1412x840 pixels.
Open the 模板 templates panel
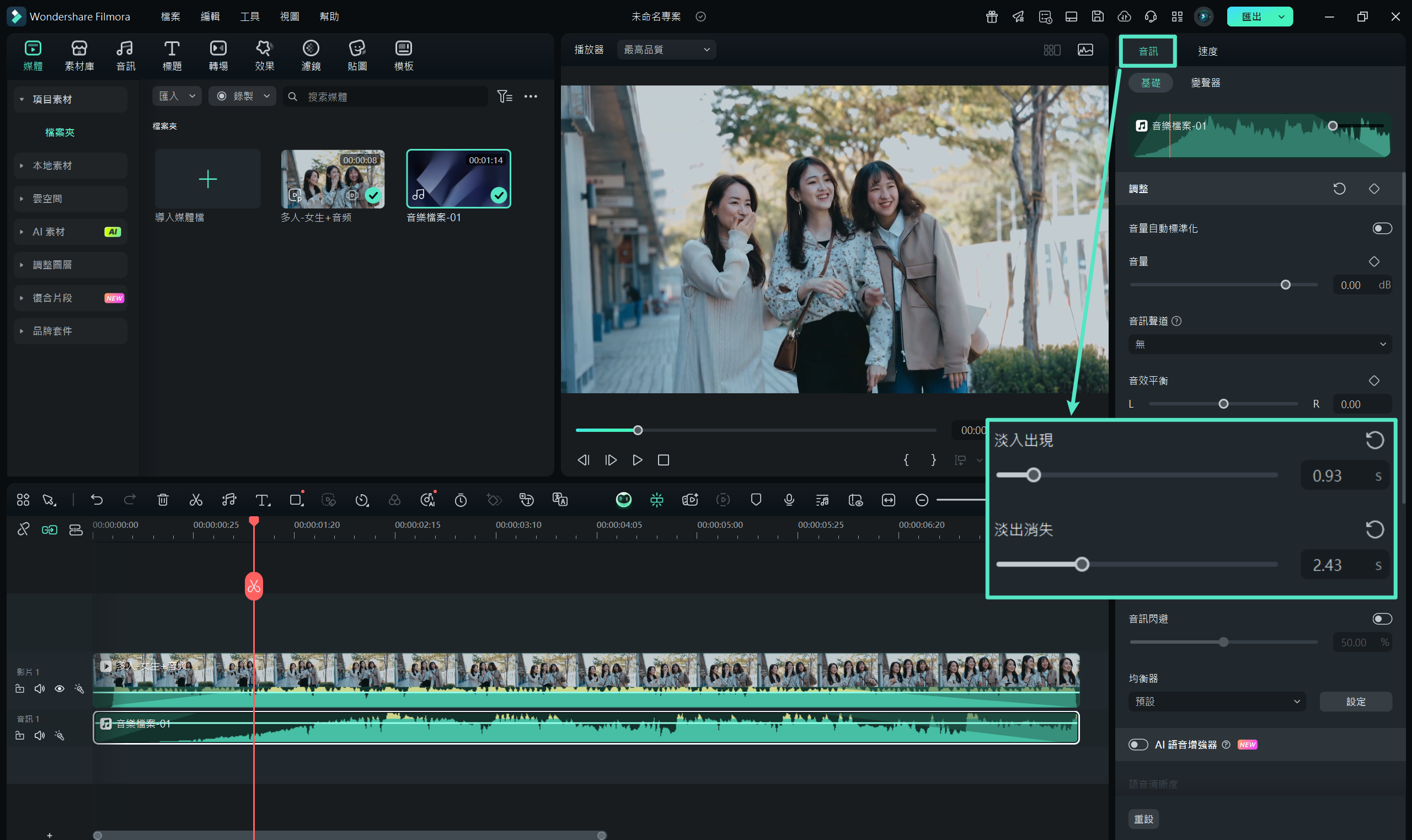pyautogui.click(x=404, y=56)
